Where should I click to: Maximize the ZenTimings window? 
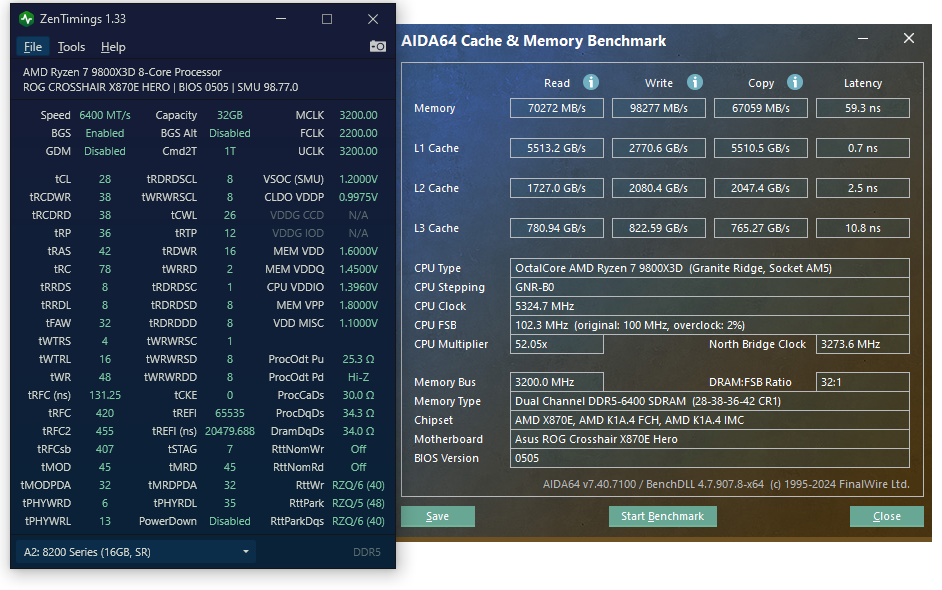point(327,19)
